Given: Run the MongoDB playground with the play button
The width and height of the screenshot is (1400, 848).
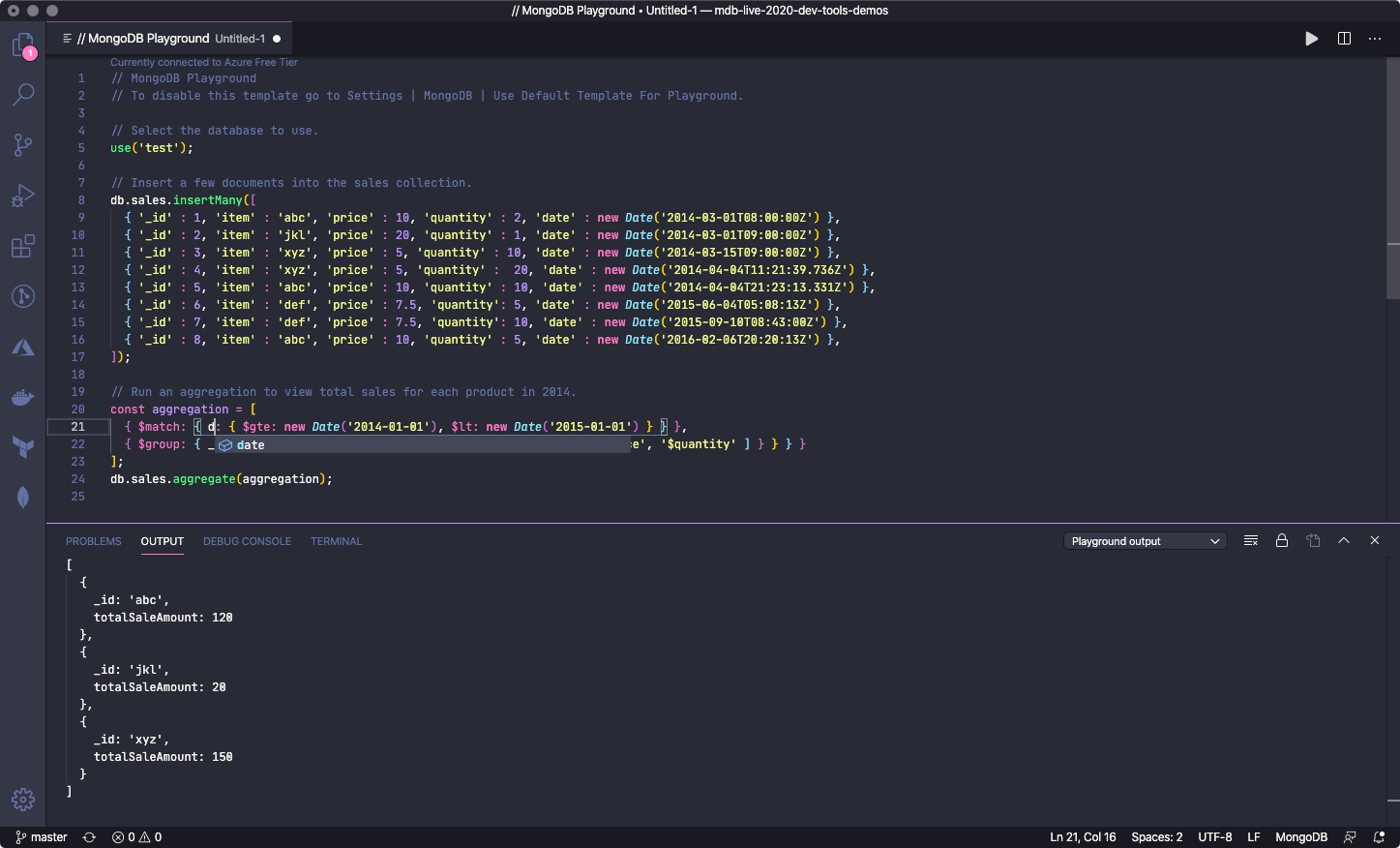Looking at the screenshot, I should coord(1311,39).
